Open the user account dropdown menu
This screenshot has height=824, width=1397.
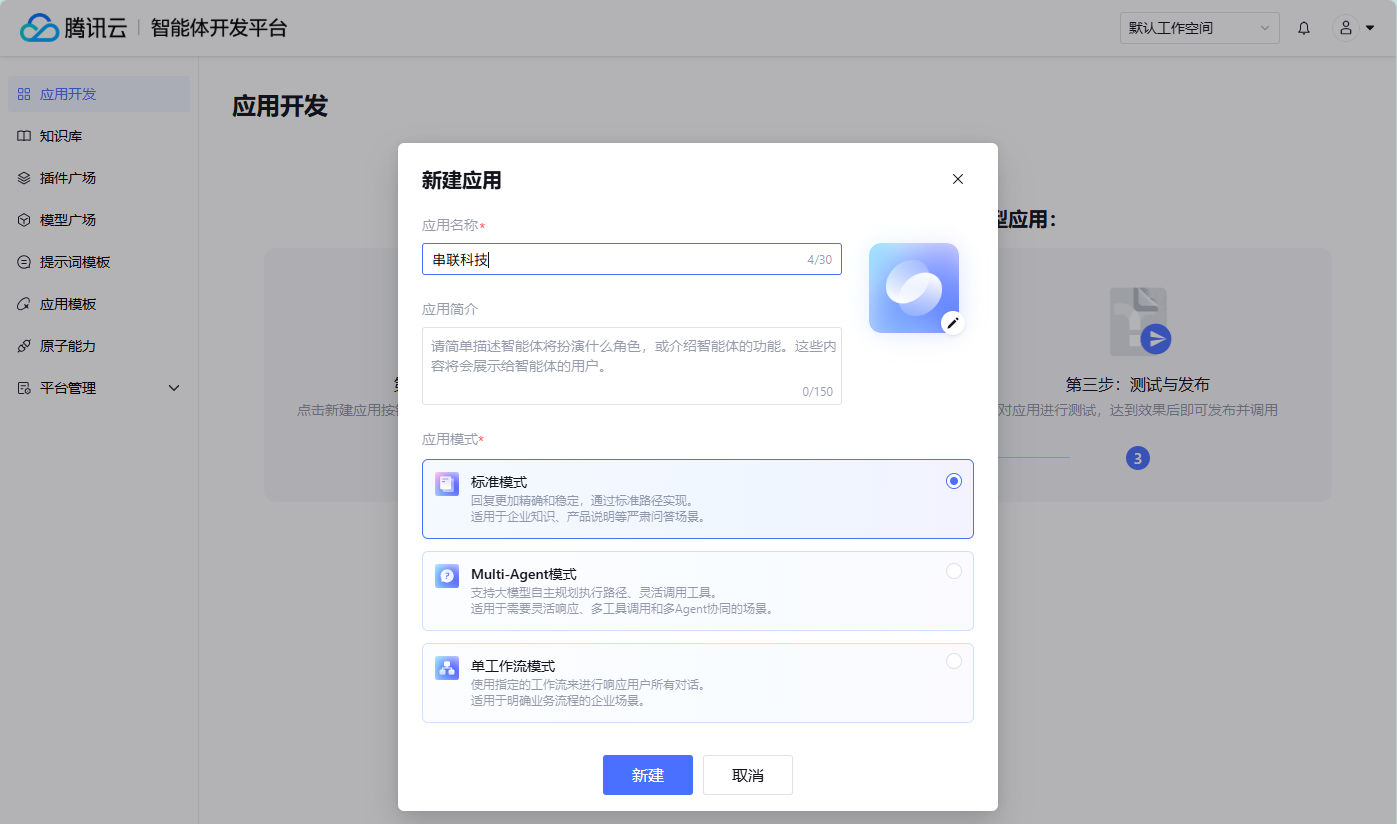[x=1355, y=28]
